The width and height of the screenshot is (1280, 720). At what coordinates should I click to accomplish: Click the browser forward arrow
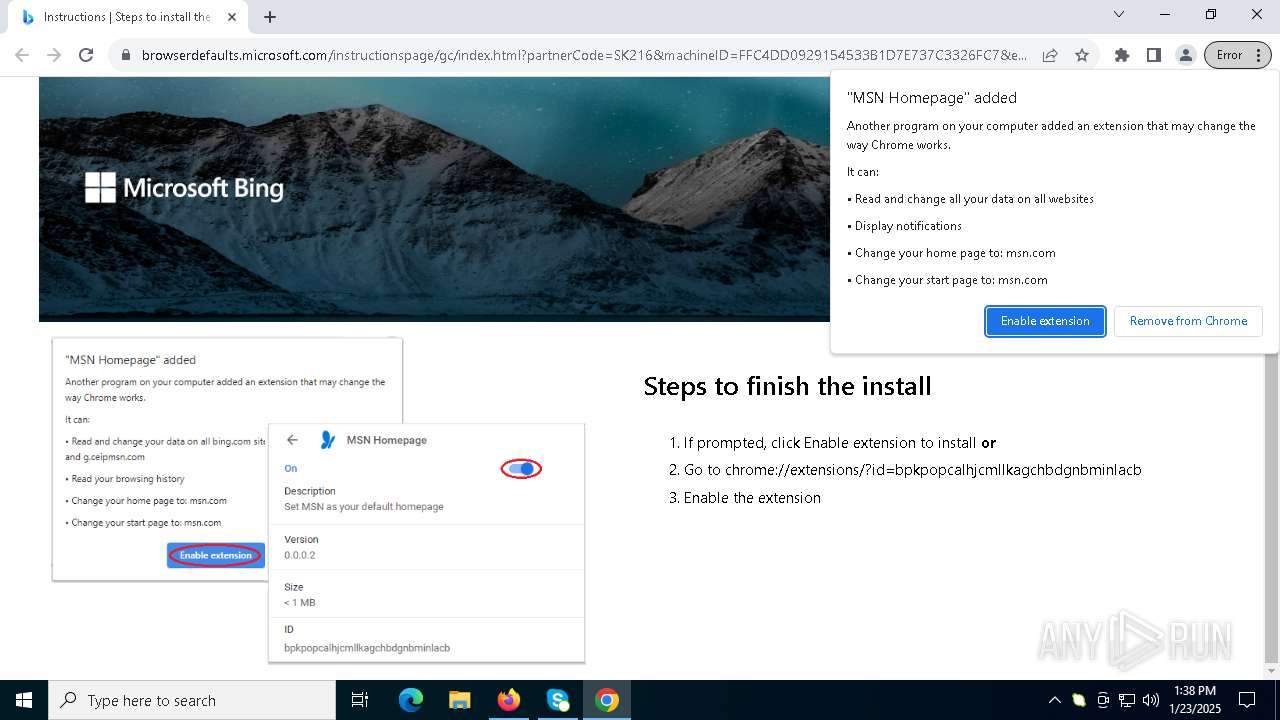(54, 55)
